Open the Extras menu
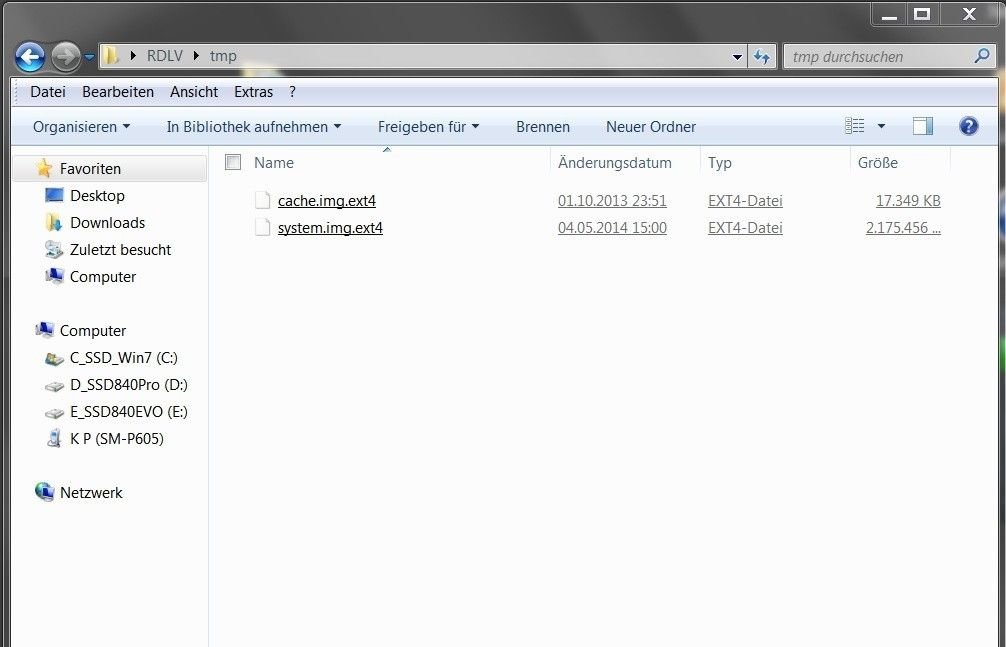 click(253, 92)
